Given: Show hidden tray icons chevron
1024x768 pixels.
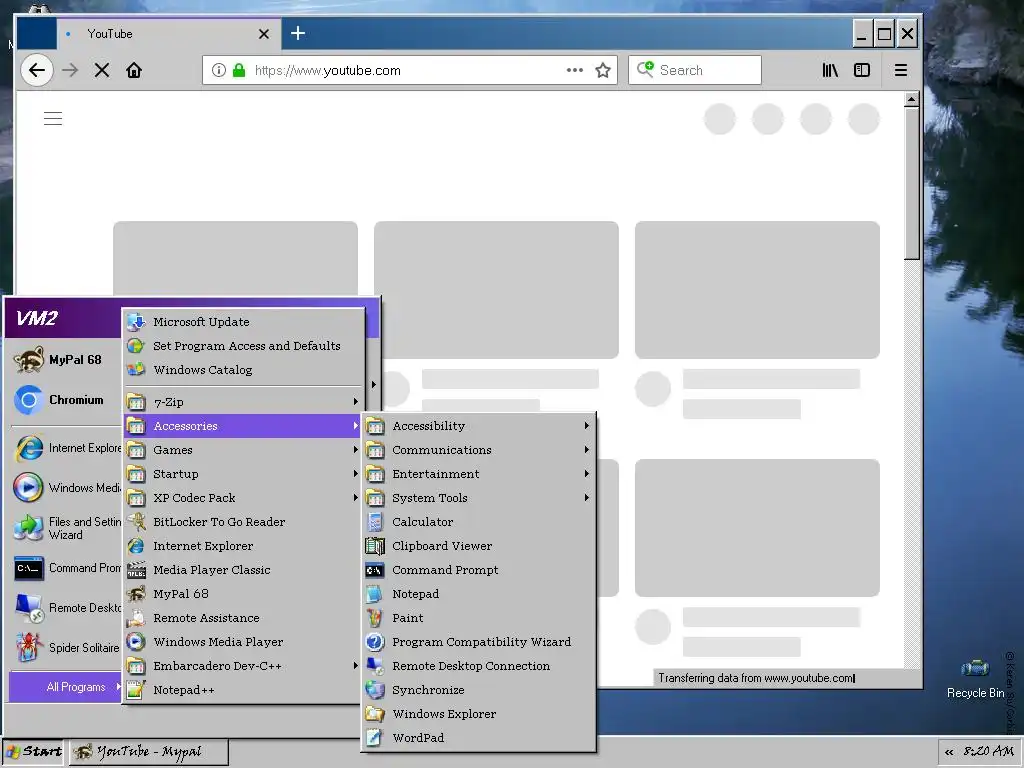Looking at the screenshot, I should click(949, 752).
